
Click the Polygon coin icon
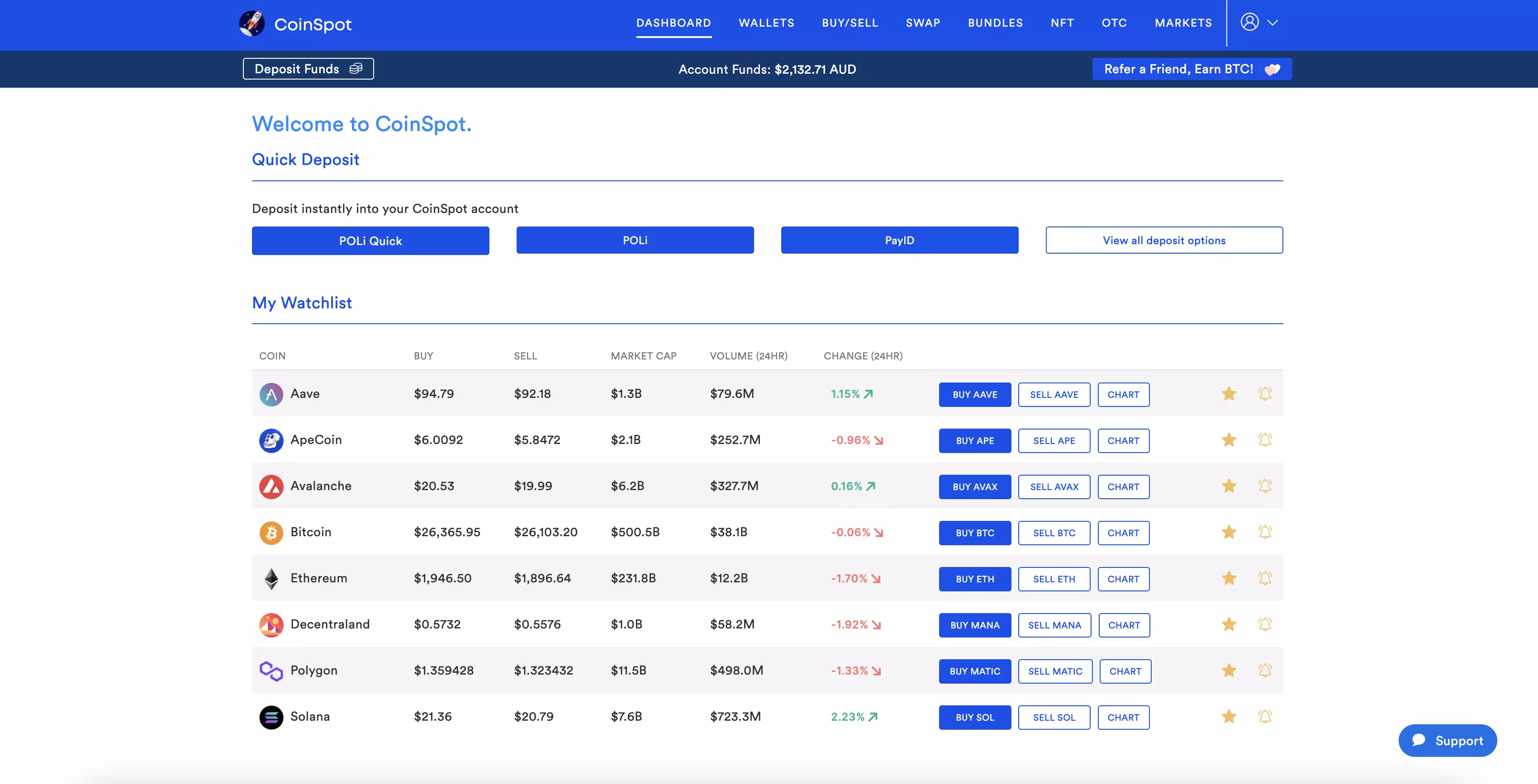pyautogui.click(x=271, y=671)
